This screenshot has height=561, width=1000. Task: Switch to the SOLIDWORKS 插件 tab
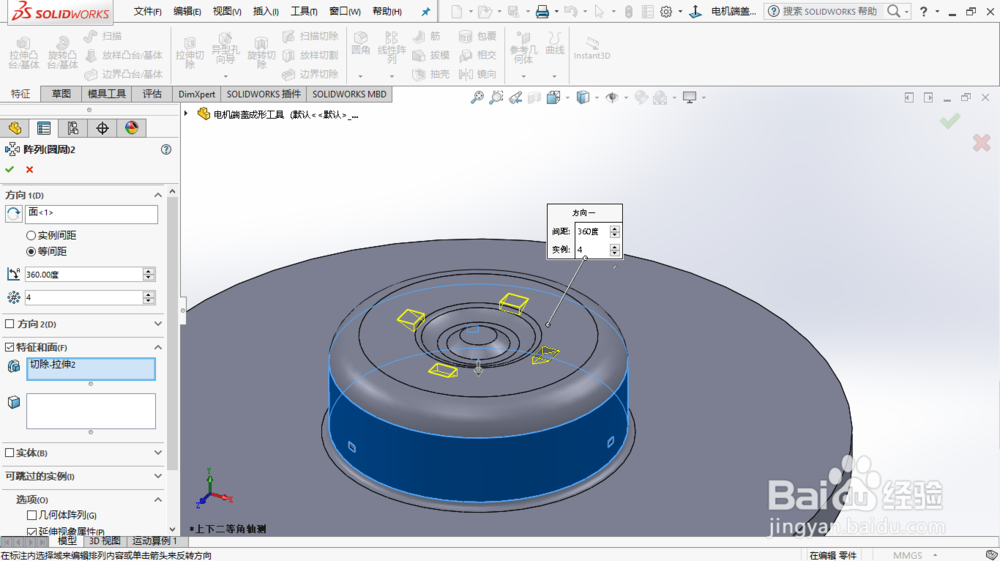263,94
